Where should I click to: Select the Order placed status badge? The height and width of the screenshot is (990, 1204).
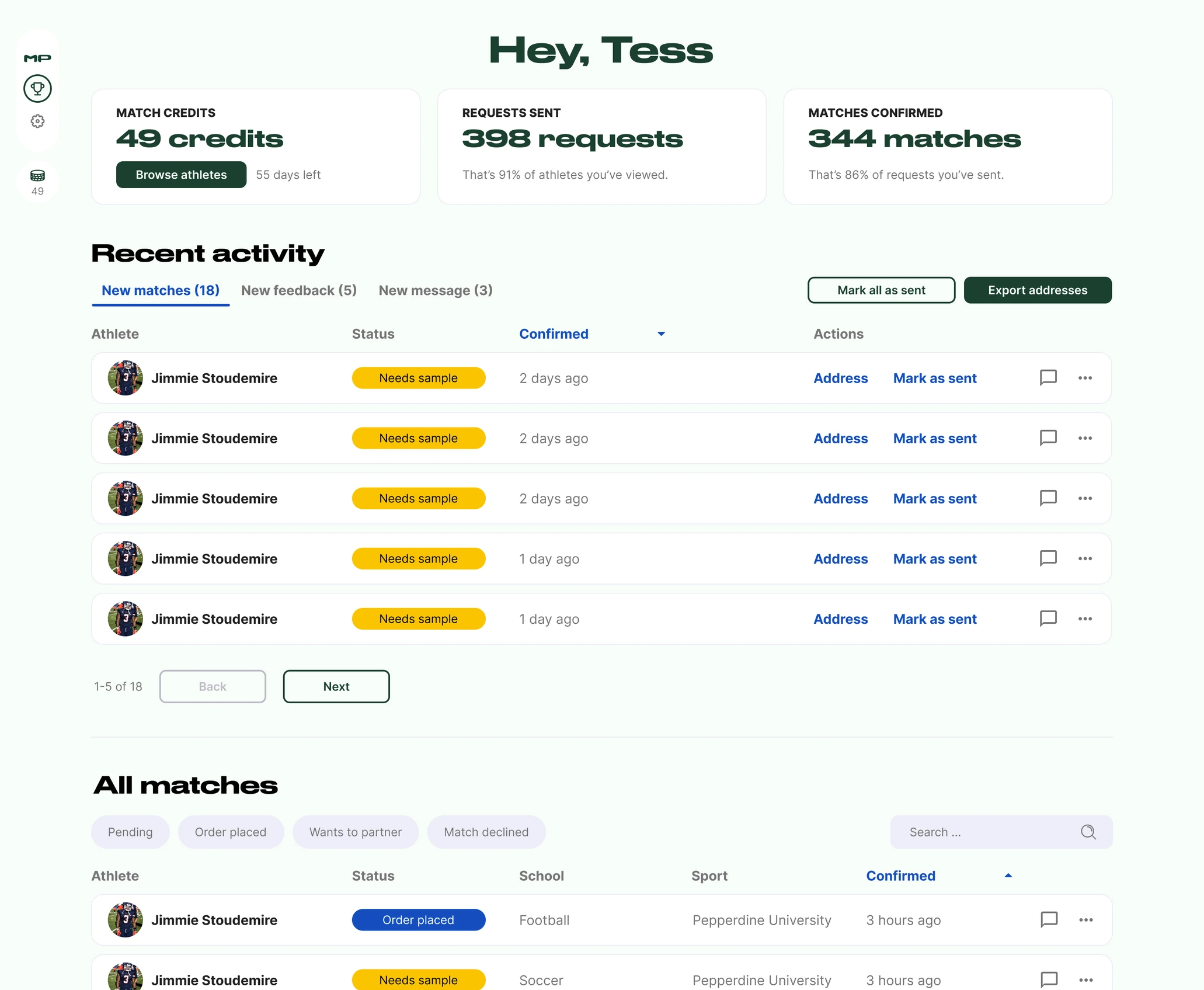point(418,919)
